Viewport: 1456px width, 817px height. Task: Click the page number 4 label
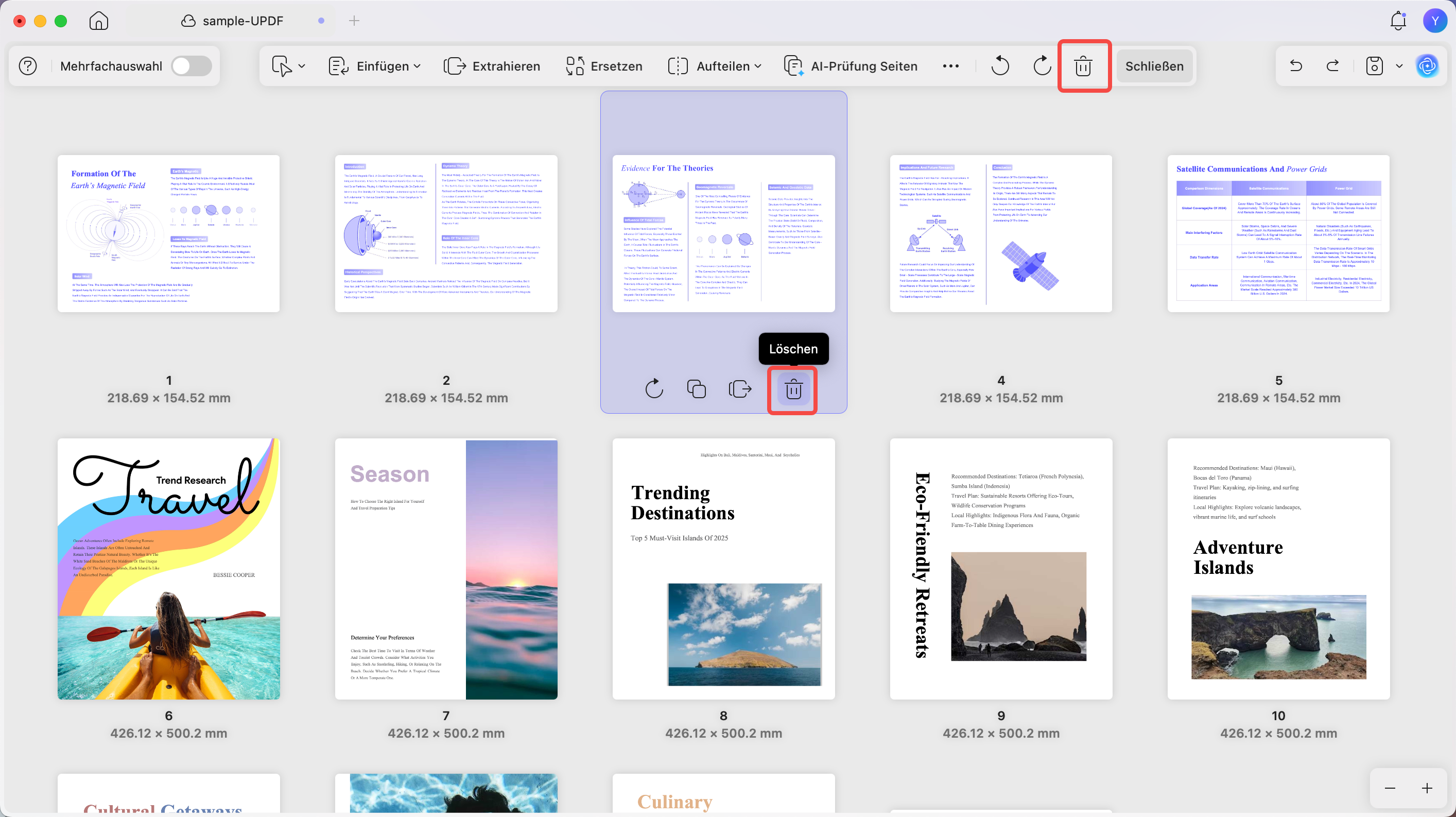point(1001,381)
